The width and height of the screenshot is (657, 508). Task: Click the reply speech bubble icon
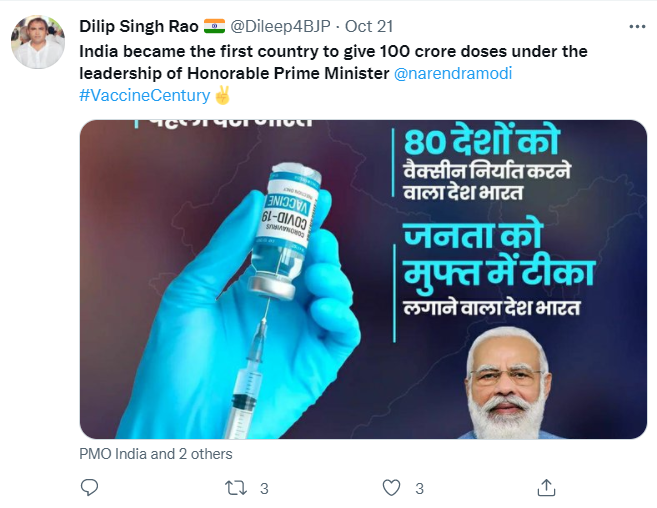click(x=89, y=488)
